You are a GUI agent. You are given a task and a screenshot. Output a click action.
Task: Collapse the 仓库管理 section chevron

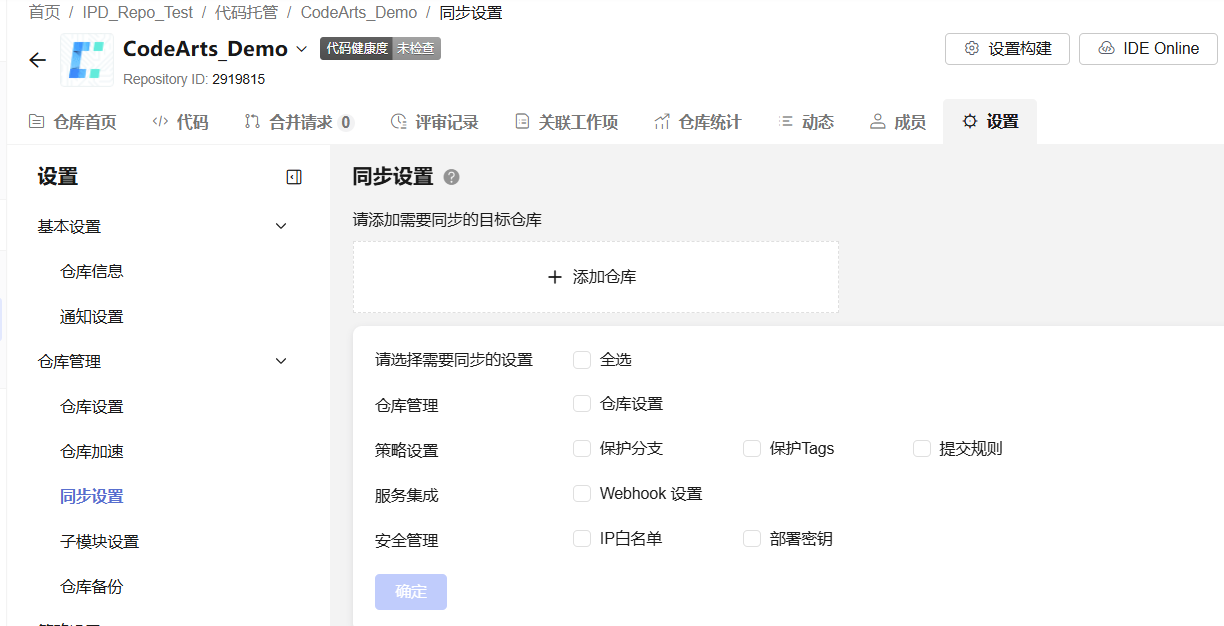[x=281, y=361]
